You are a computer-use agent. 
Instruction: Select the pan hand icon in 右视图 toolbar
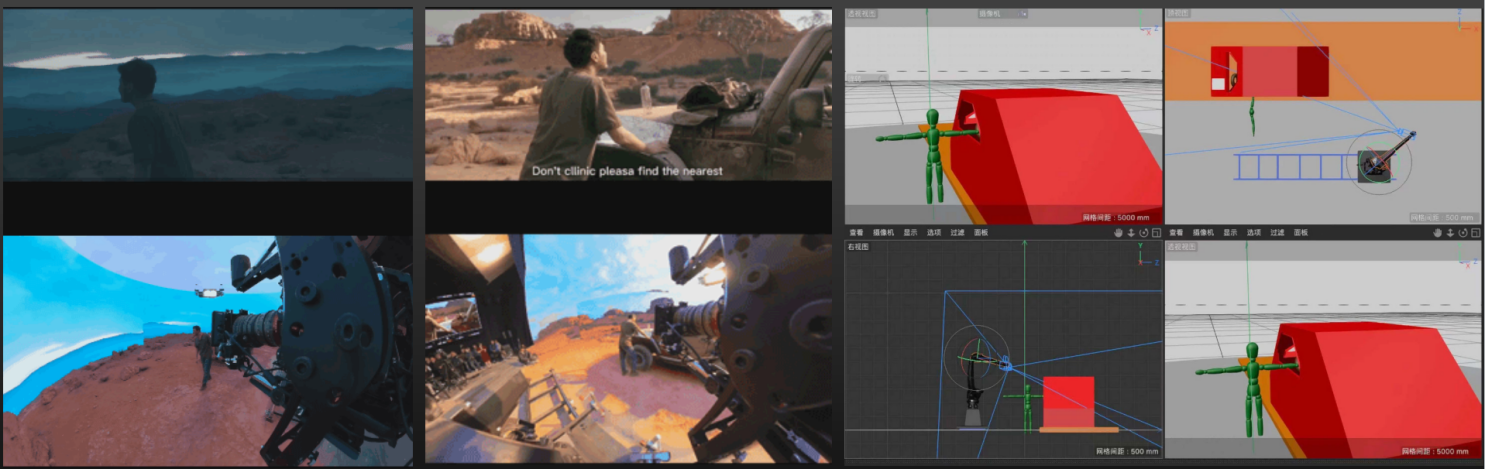click(1119, 232)
